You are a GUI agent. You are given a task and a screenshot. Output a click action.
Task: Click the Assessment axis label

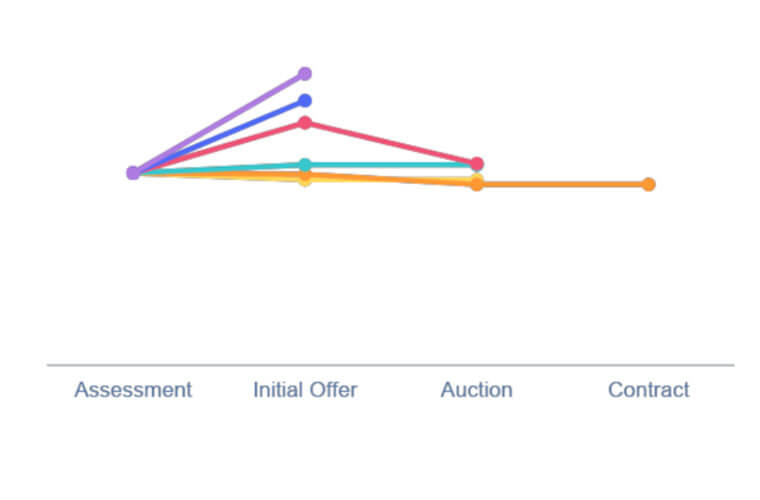click(x=133, y=390)
